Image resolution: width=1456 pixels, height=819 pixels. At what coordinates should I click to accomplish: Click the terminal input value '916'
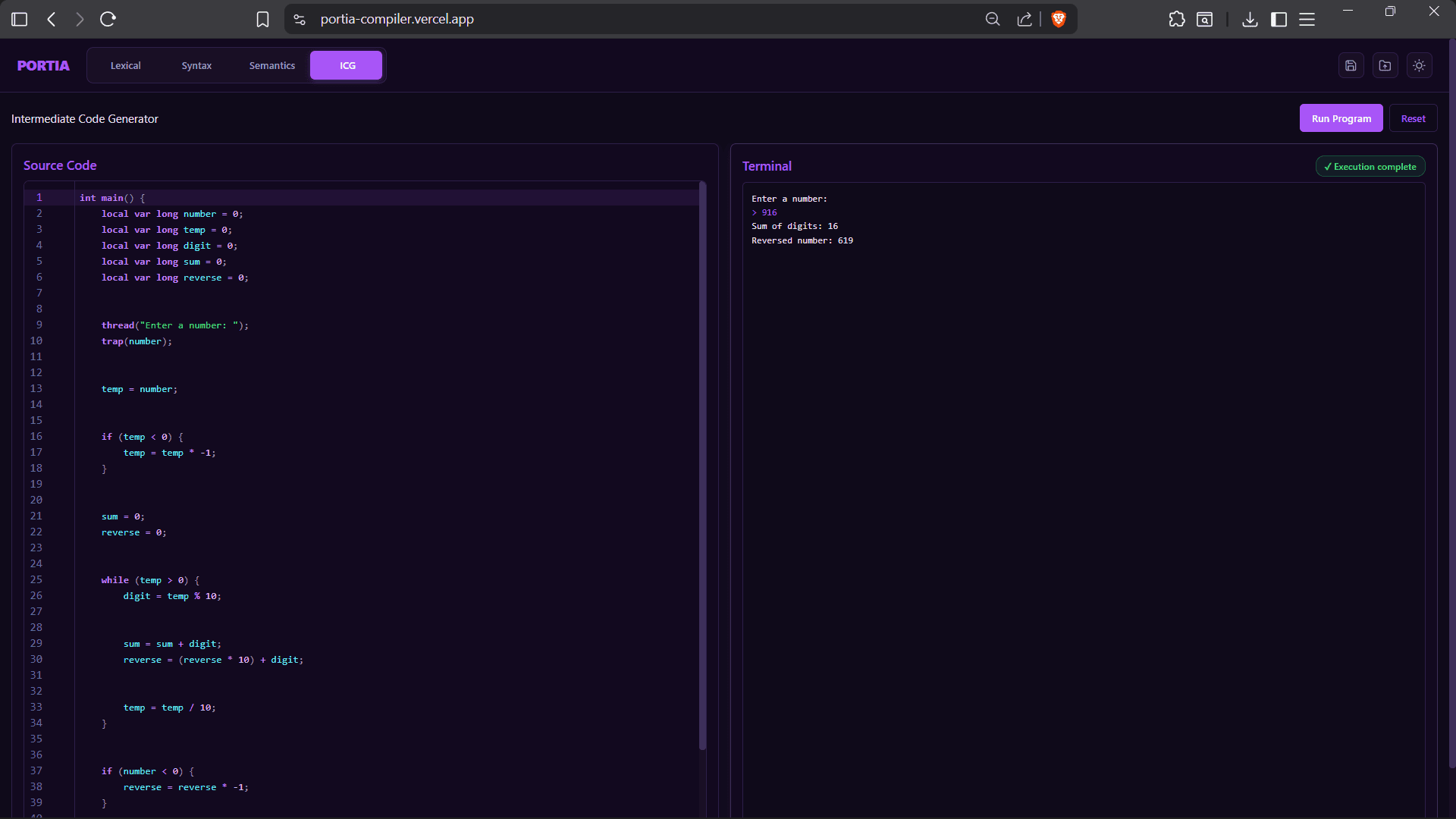tap(769, 212)
